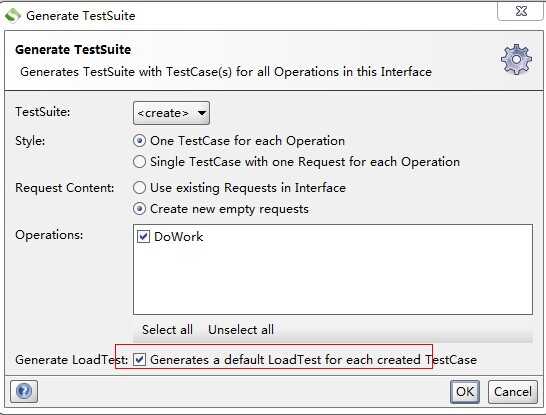The width and height of the screenshot is (546, 415).
Task: Select Single TestCase with one Request option
Action: [139, 162]
